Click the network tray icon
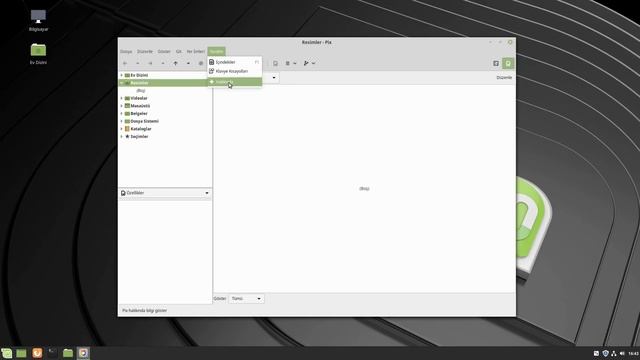 (x=614, y=353)
